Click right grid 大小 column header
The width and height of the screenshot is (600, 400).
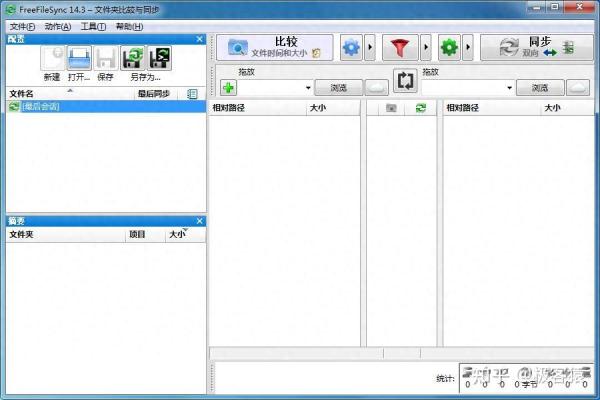point(568,108)
